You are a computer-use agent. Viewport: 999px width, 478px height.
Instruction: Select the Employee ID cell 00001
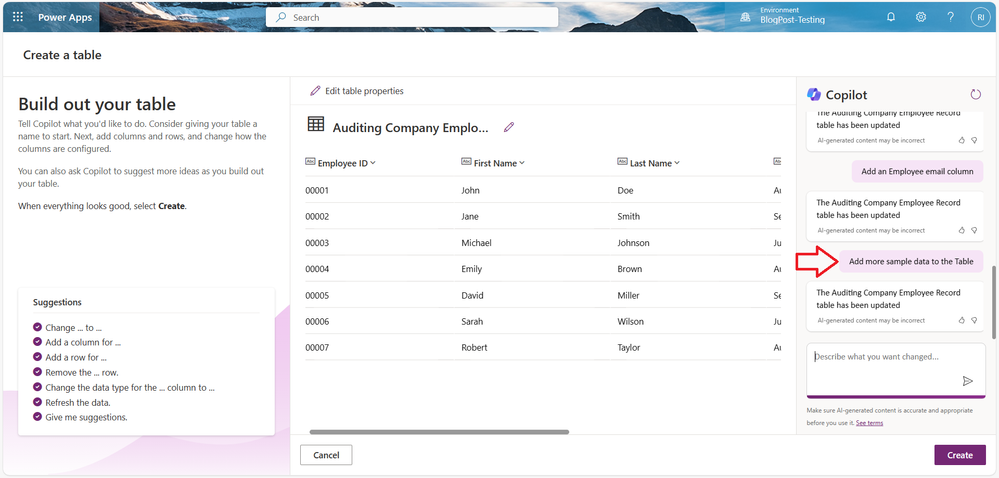coord(317,190)
